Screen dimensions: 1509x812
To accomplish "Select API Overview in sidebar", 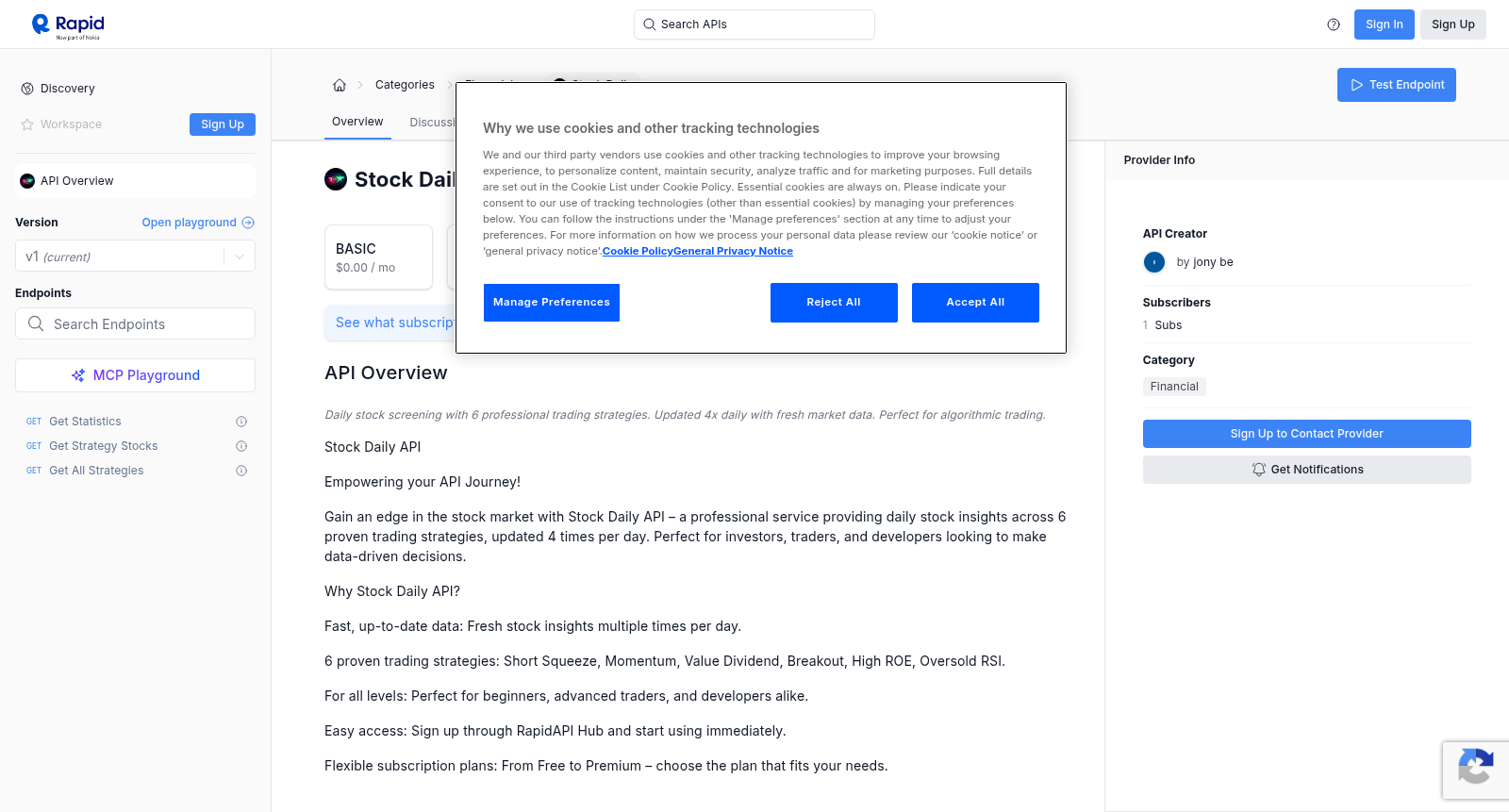I will click(136, 181).
